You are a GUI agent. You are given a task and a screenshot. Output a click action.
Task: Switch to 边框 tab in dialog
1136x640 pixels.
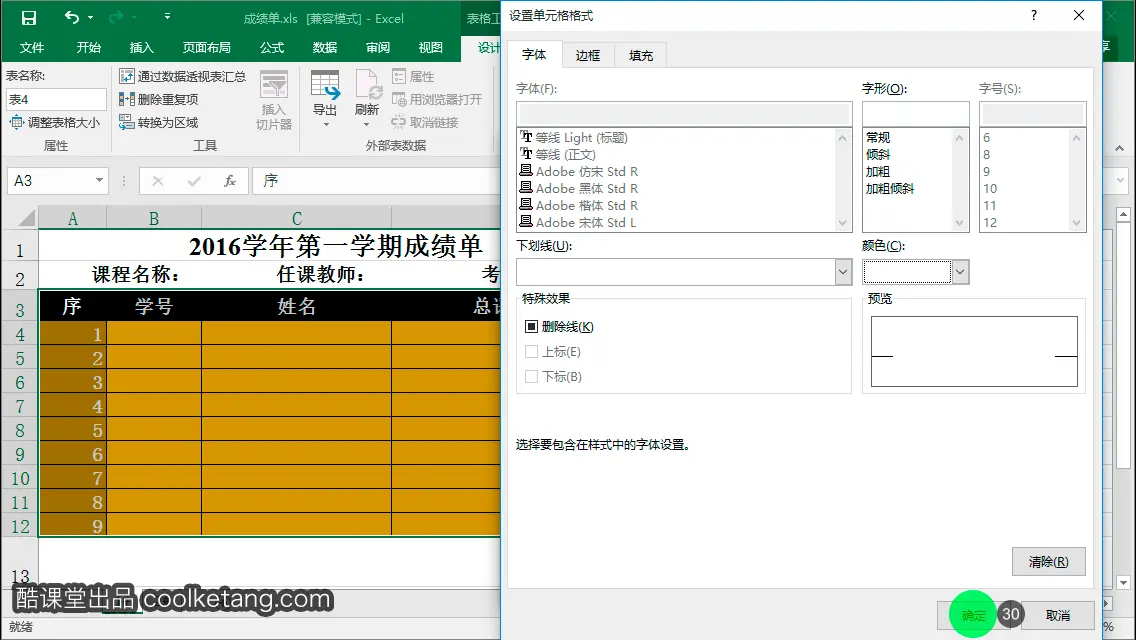point(588,55)
